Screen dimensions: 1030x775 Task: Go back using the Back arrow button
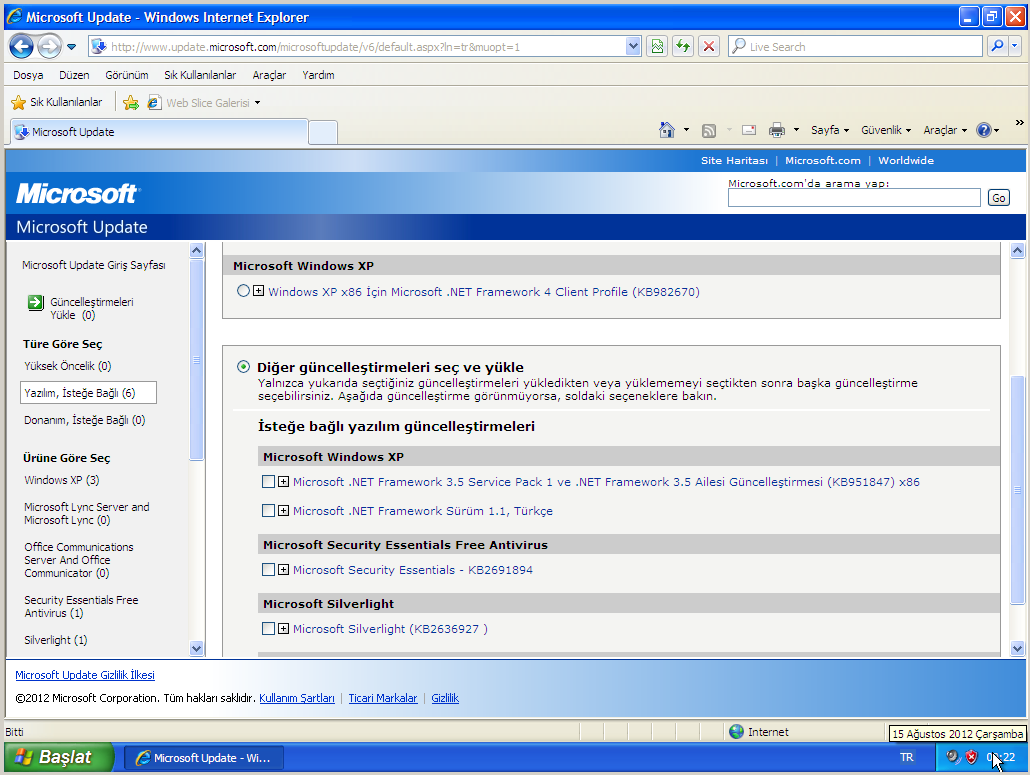pos(21,47)
